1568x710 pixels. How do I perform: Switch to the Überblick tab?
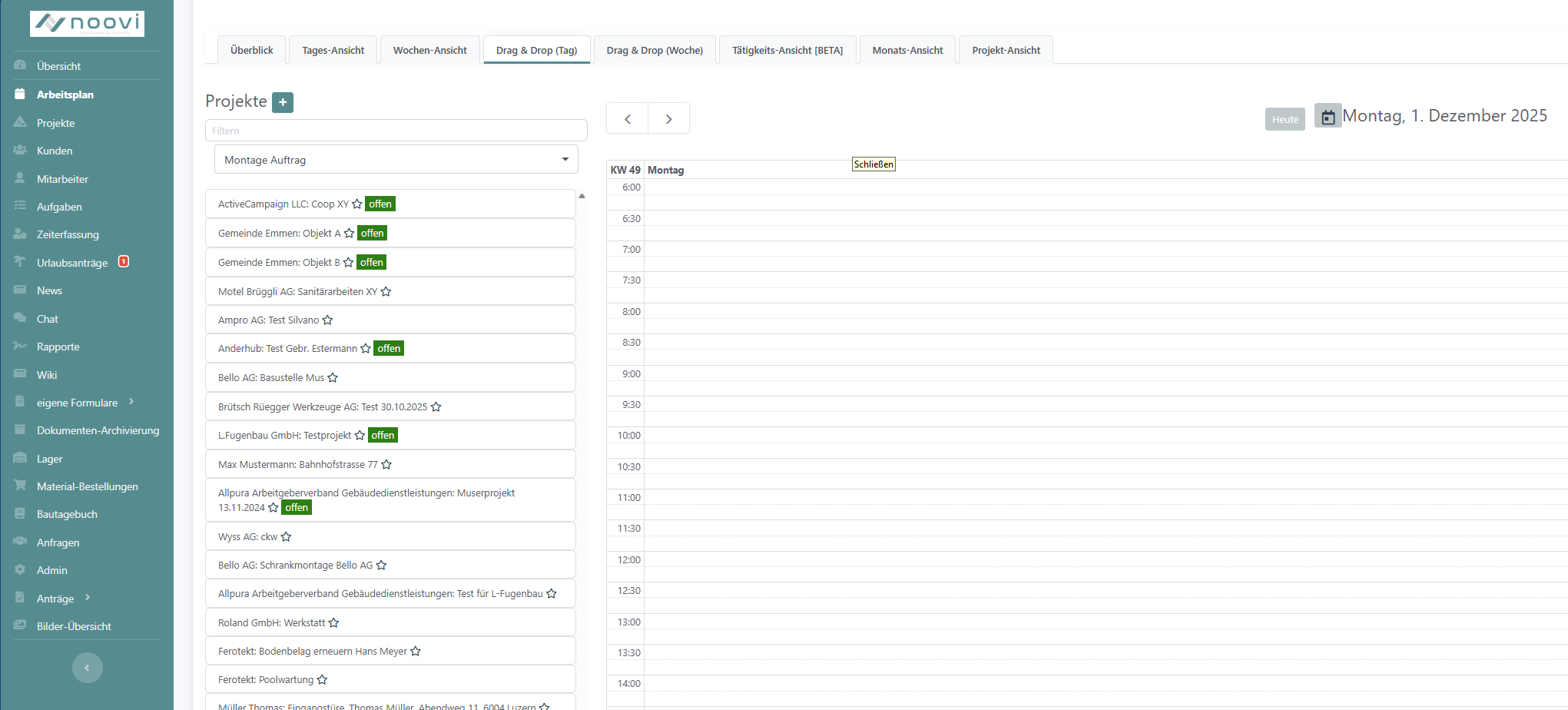click(x=252, y=50)
